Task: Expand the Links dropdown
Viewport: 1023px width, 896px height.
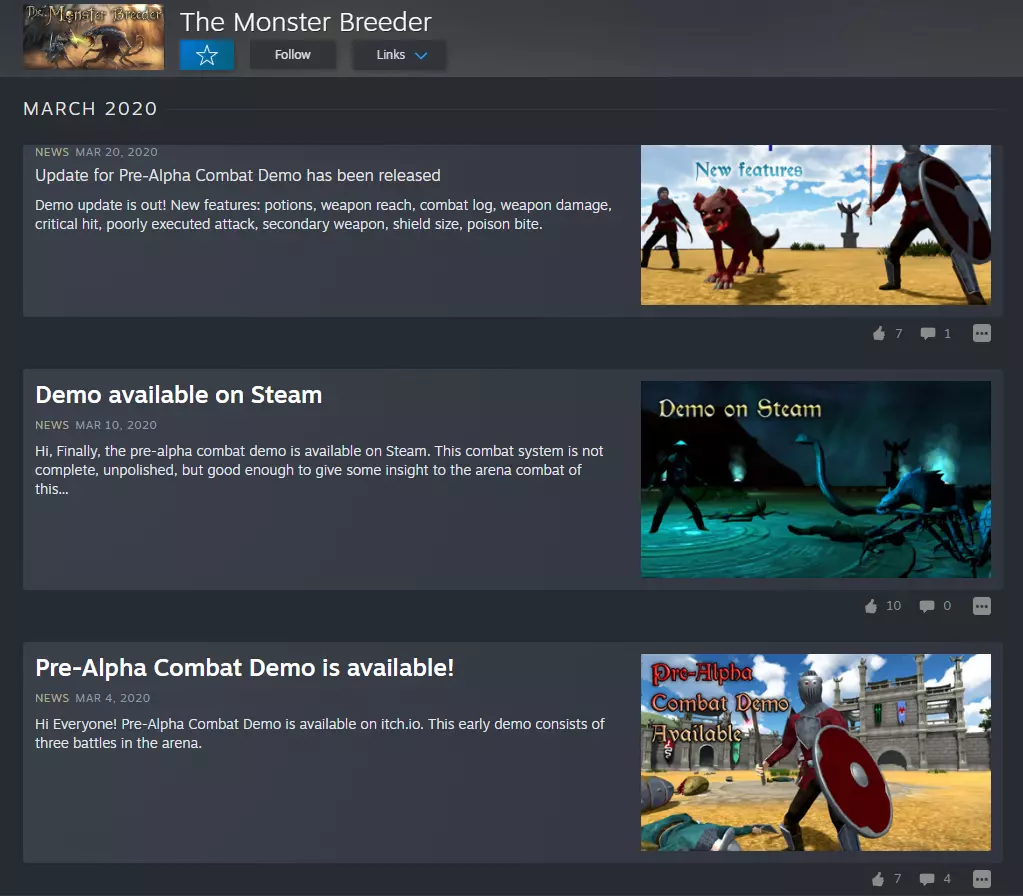Action: (x=399, y=55)
